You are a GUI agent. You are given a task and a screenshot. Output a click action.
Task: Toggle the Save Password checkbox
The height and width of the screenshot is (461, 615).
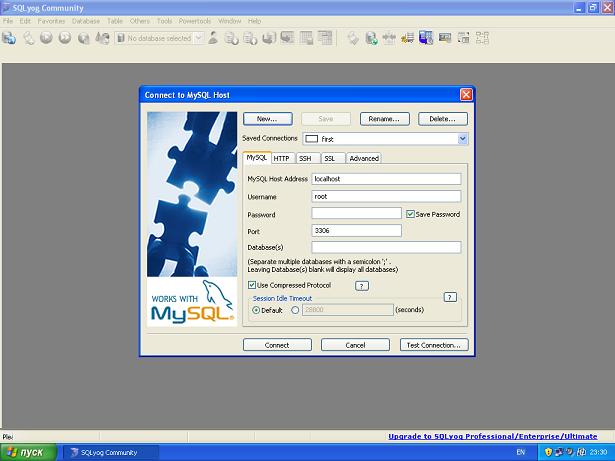[x=410, y=214]
